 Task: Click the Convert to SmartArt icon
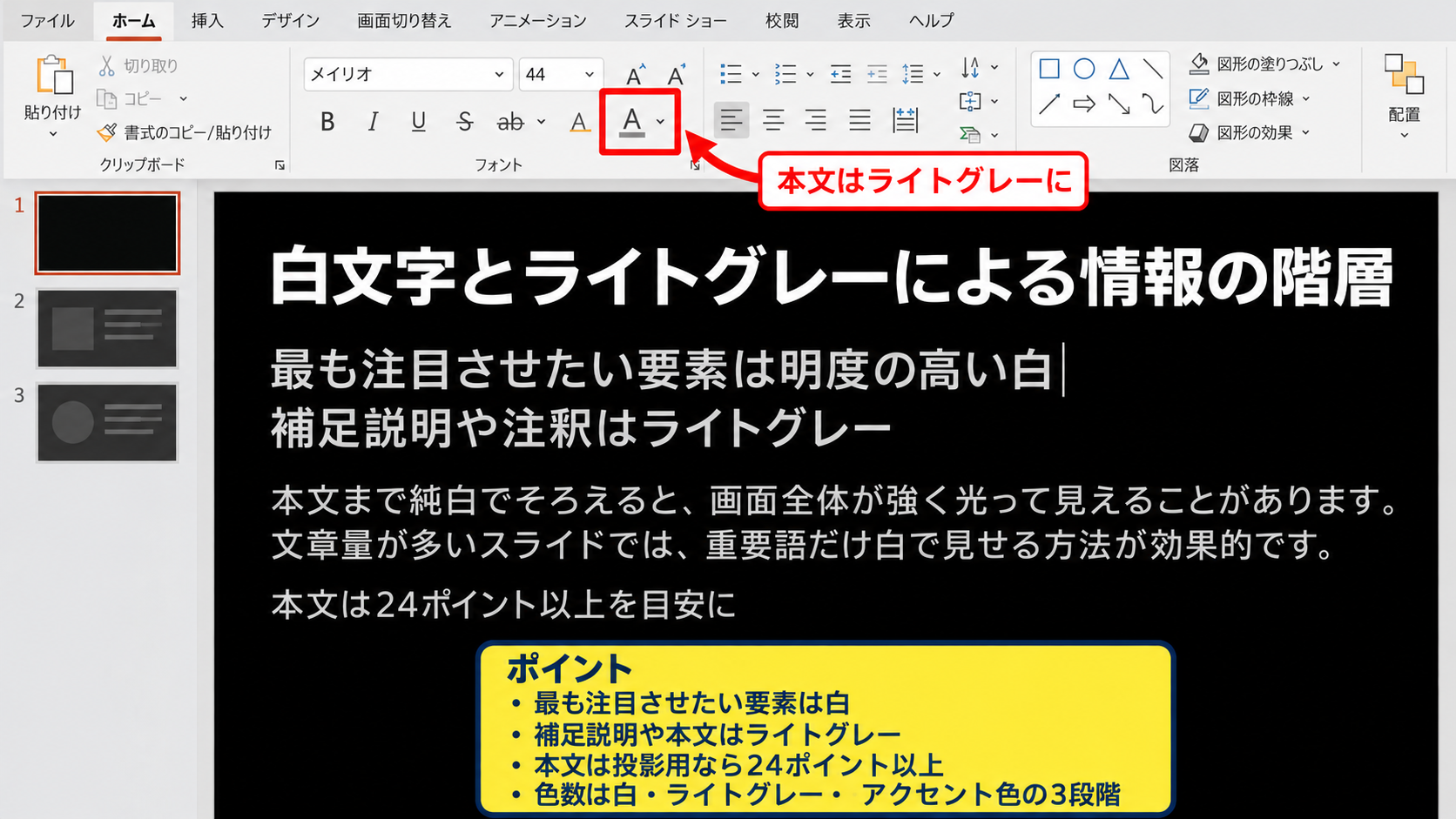(x=970, y=134)
